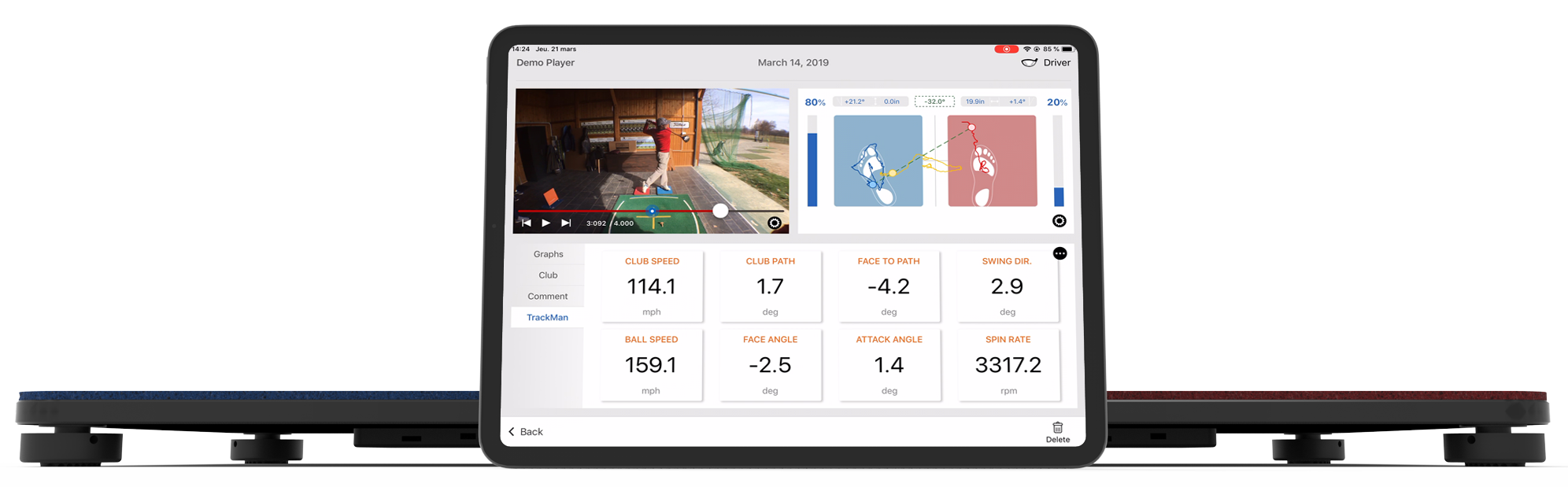Click the blue impact marker on timeline
Screen dimensions: 1568x487
652,211
